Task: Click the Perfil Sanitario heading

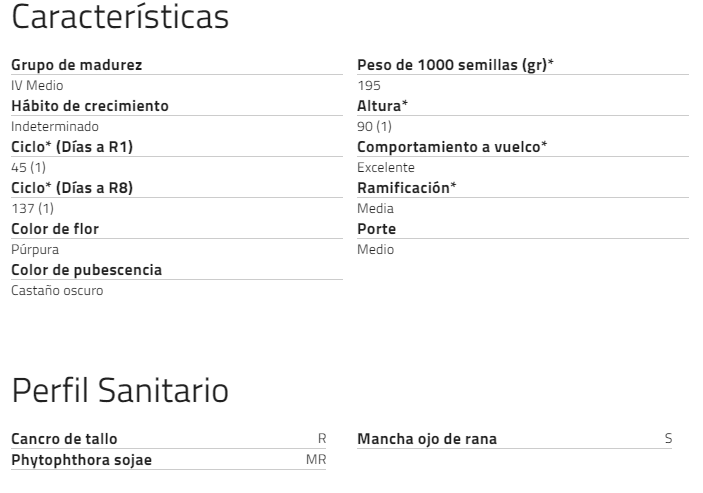Action: (119, 392)
